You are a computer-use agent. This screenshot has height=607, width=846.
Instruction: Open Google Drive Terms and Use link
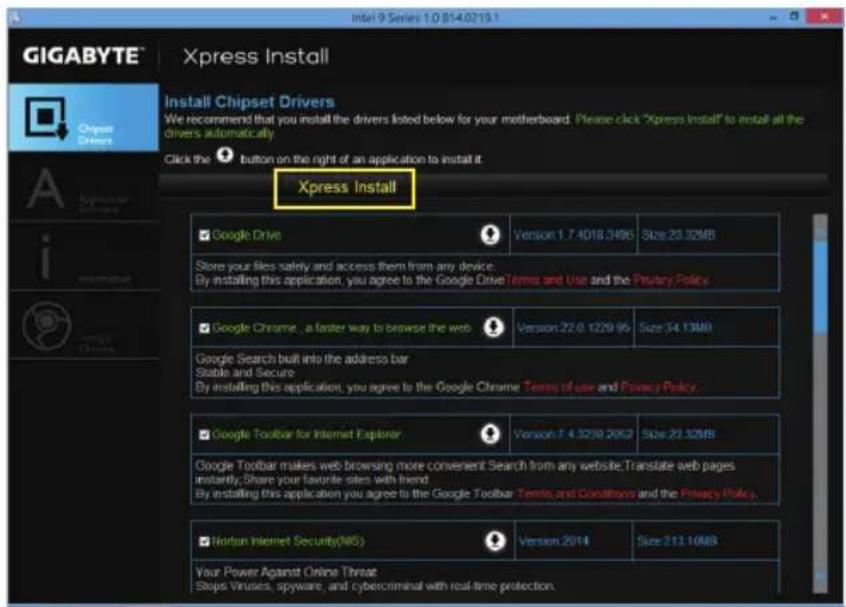546,280
